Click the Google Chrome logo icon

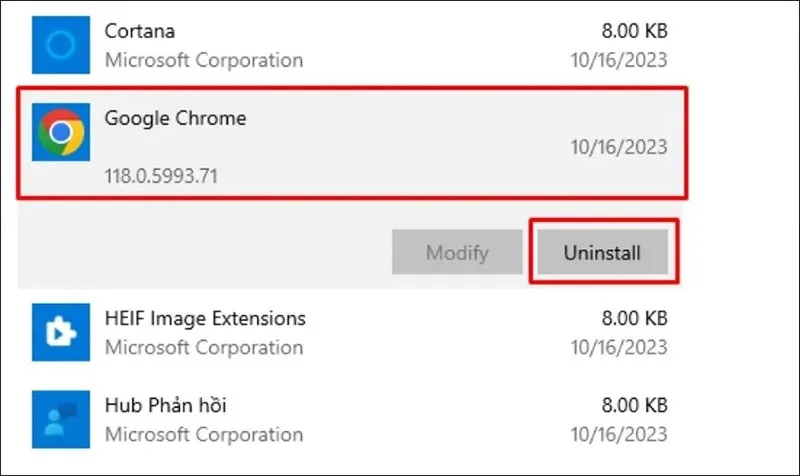pyautogui.click(x=61, y=132)
